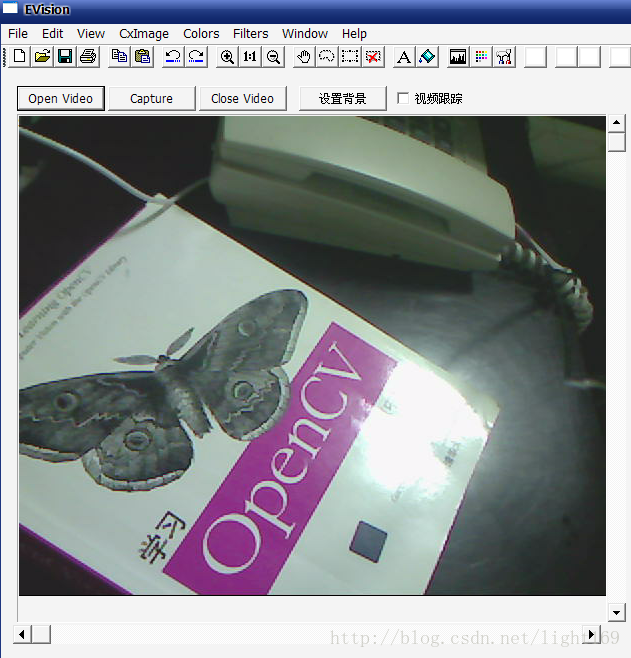Remove the selection with the red X icon
Image resolution: width=631 pixels, height=658 pixels.
point(373,57)
